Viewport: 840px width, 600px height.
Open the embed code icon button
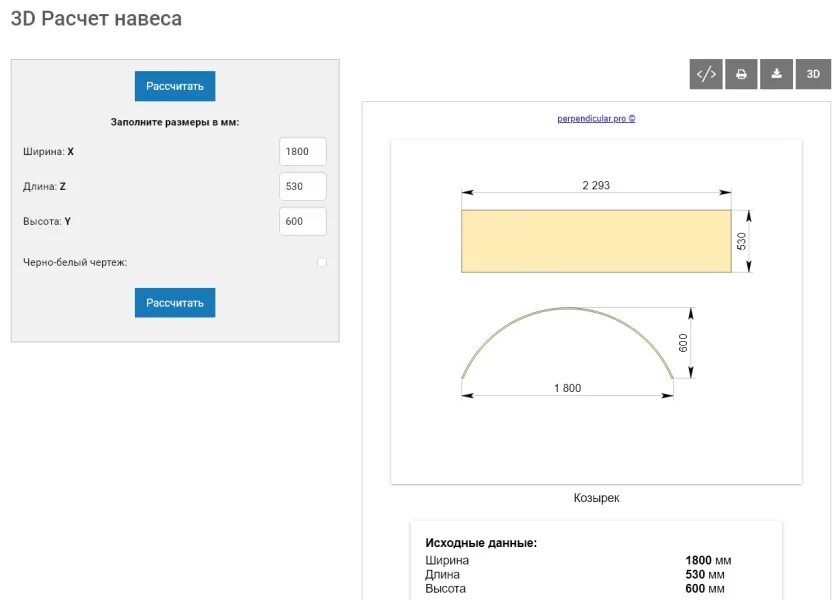(706, 74)
